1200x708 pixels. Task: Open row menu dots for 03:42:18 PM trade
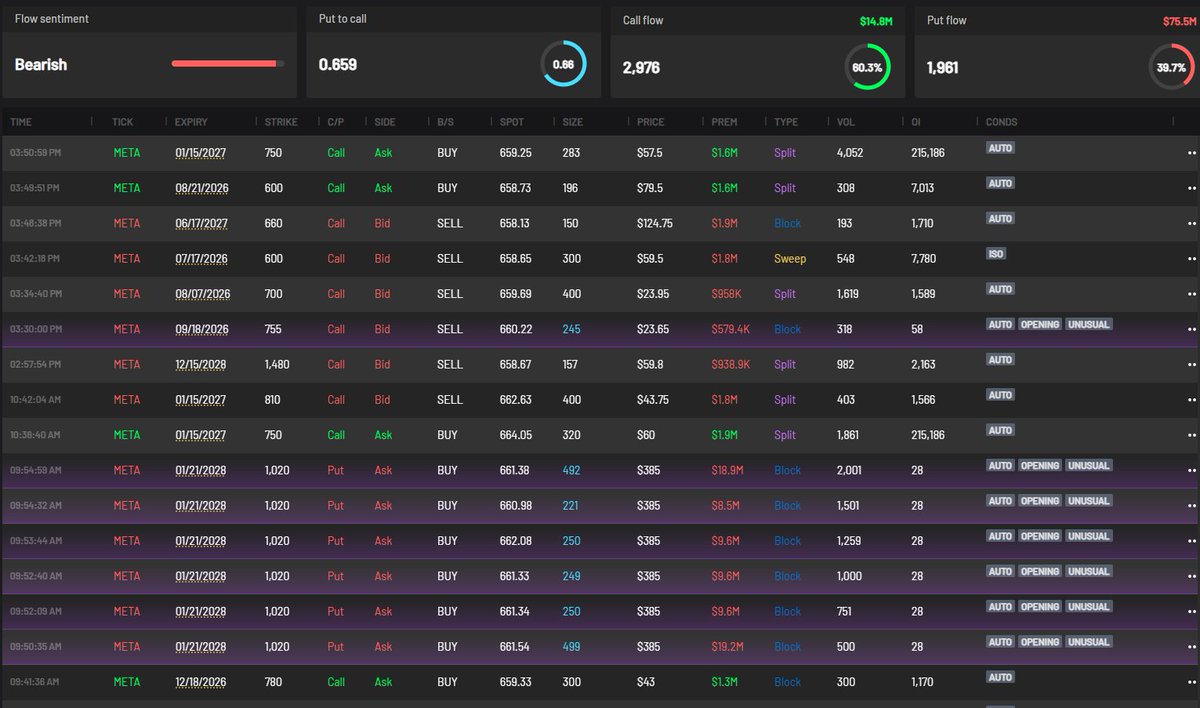coord(1191,259)
